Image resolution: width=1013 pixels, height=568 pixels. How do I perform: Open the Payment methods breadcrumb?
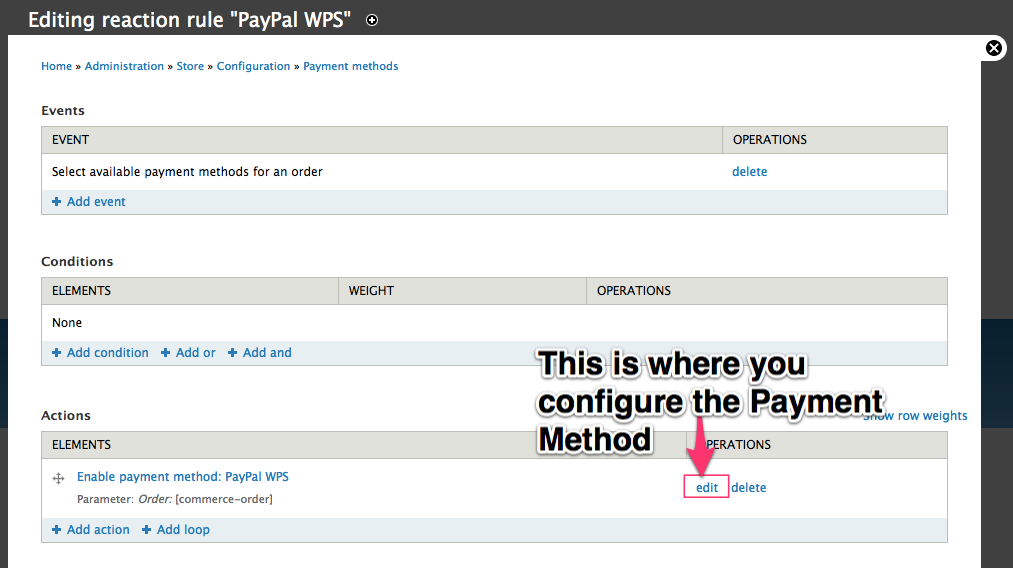coord(351,66)
